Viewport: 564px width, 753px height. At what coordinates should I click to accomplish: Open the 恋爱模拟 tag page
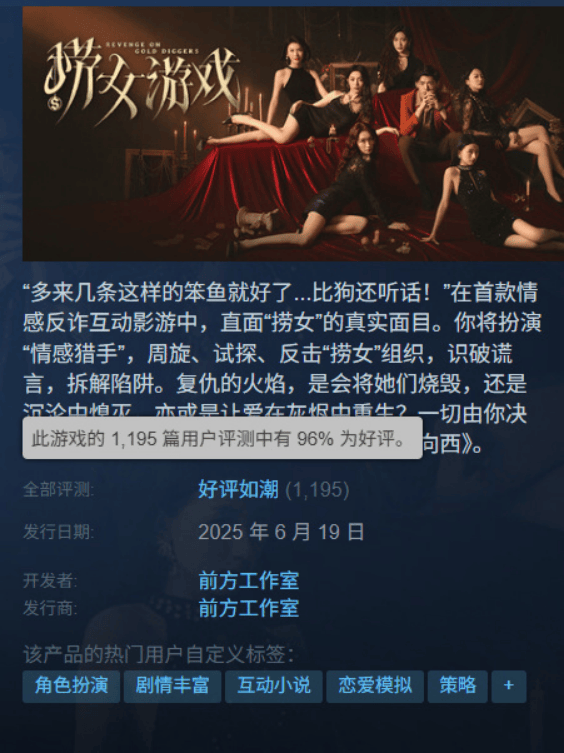375,686
